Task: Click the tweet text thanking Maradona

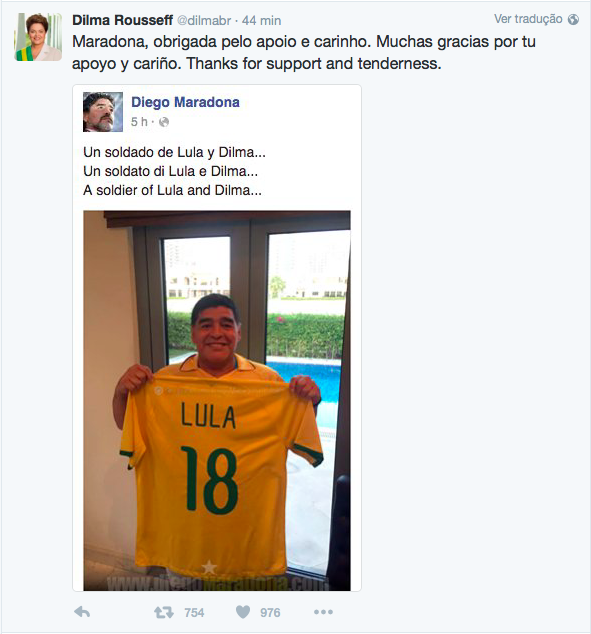Action: [x=304, y=53]
